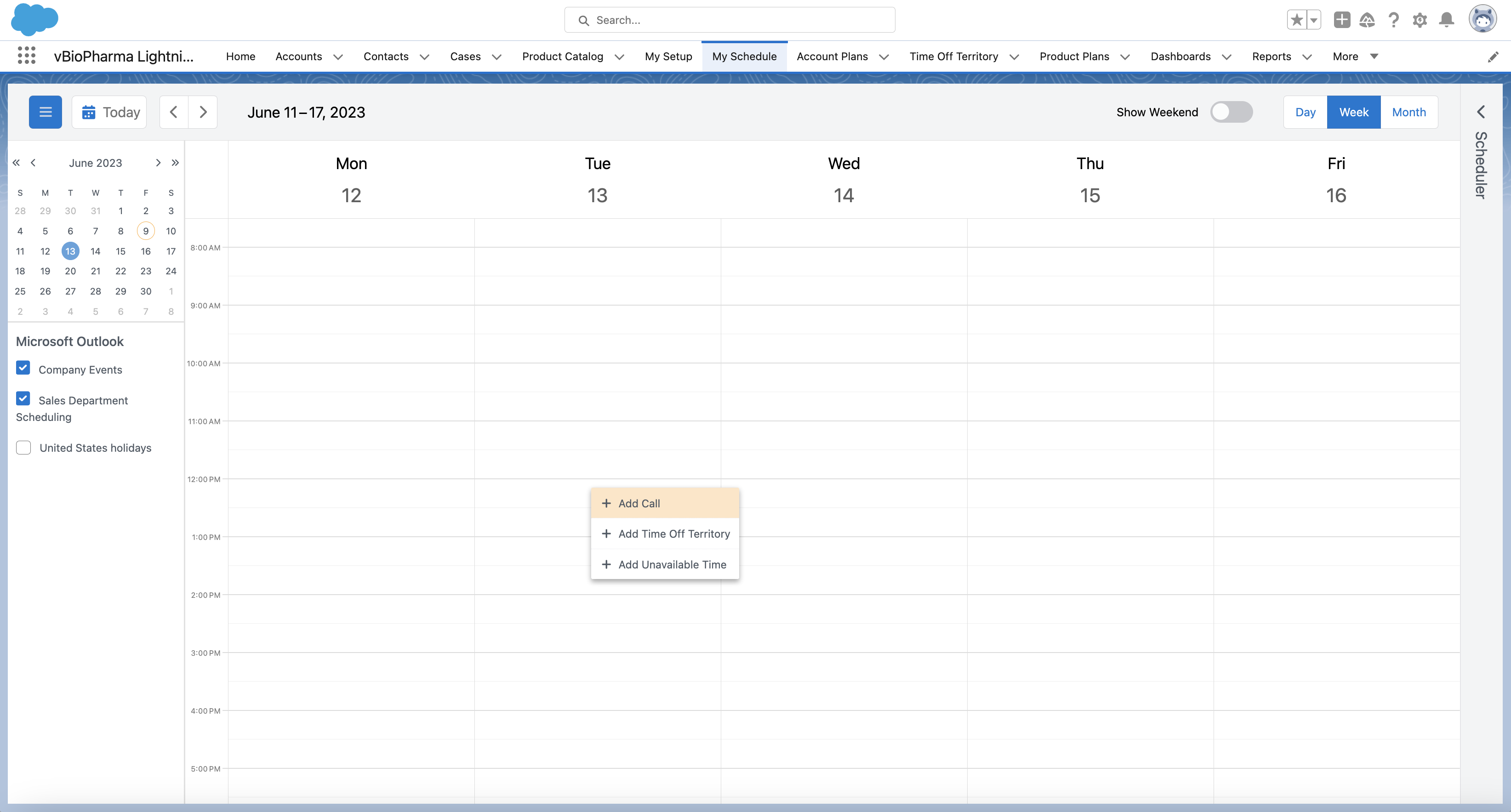Click the Today button
Image resolution: width=1511 pixels, height=812 pixels.
tap(110, 112)
